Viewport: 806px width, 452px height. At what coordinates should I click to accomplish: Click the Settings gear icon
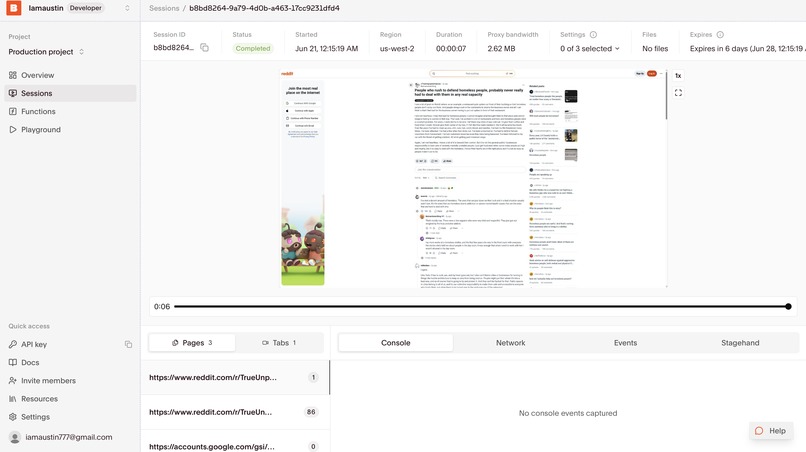13,417
